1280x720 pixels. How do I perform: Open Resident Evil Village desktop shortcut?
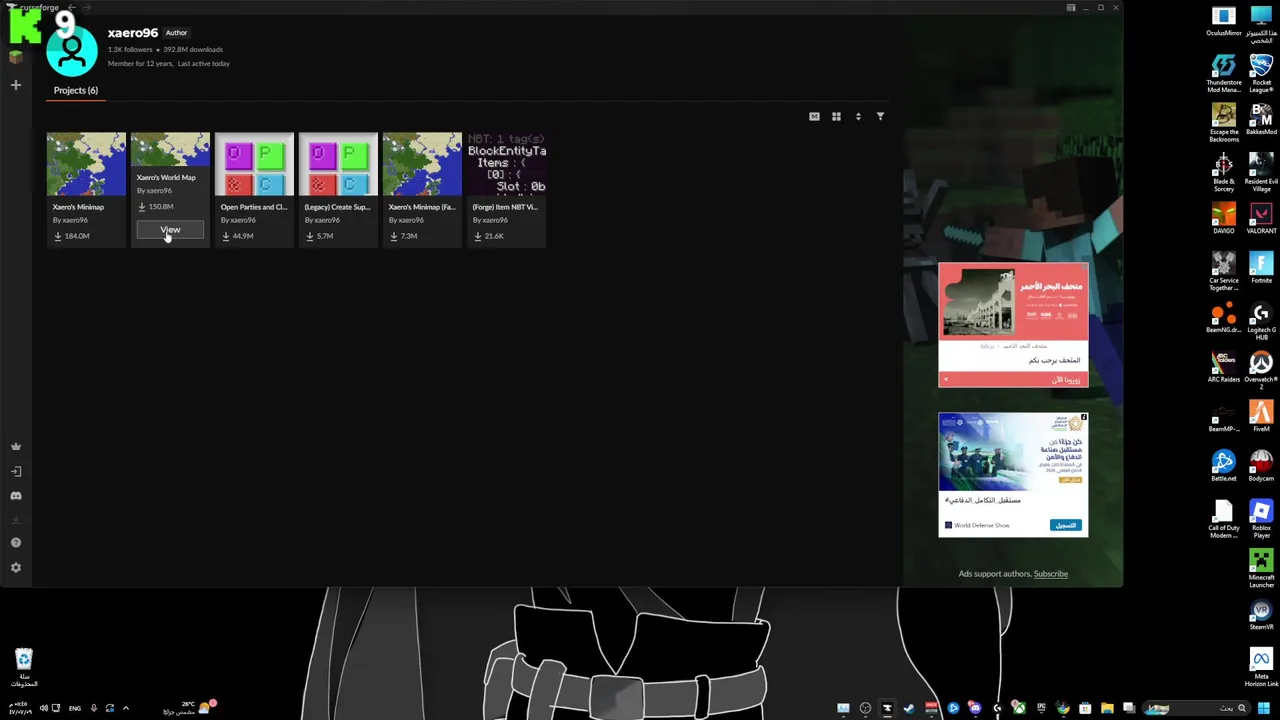(1261, 173)
